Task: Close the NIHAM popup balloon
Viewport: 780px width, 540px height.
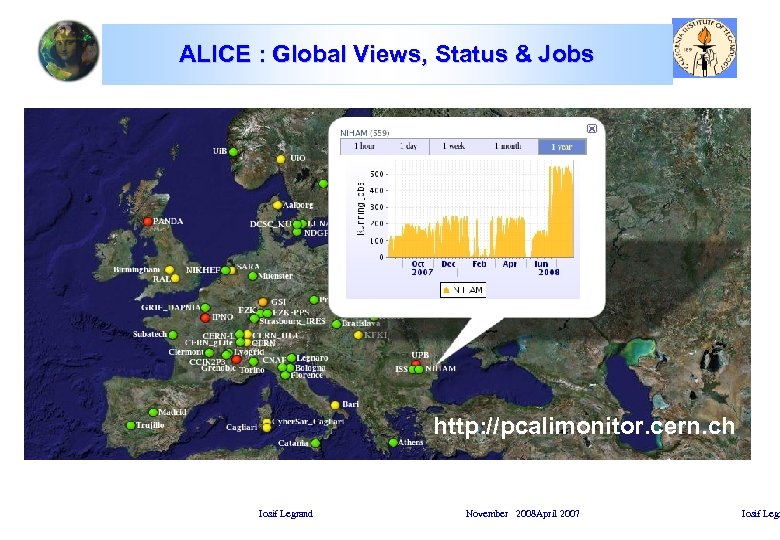Action: 592,129
